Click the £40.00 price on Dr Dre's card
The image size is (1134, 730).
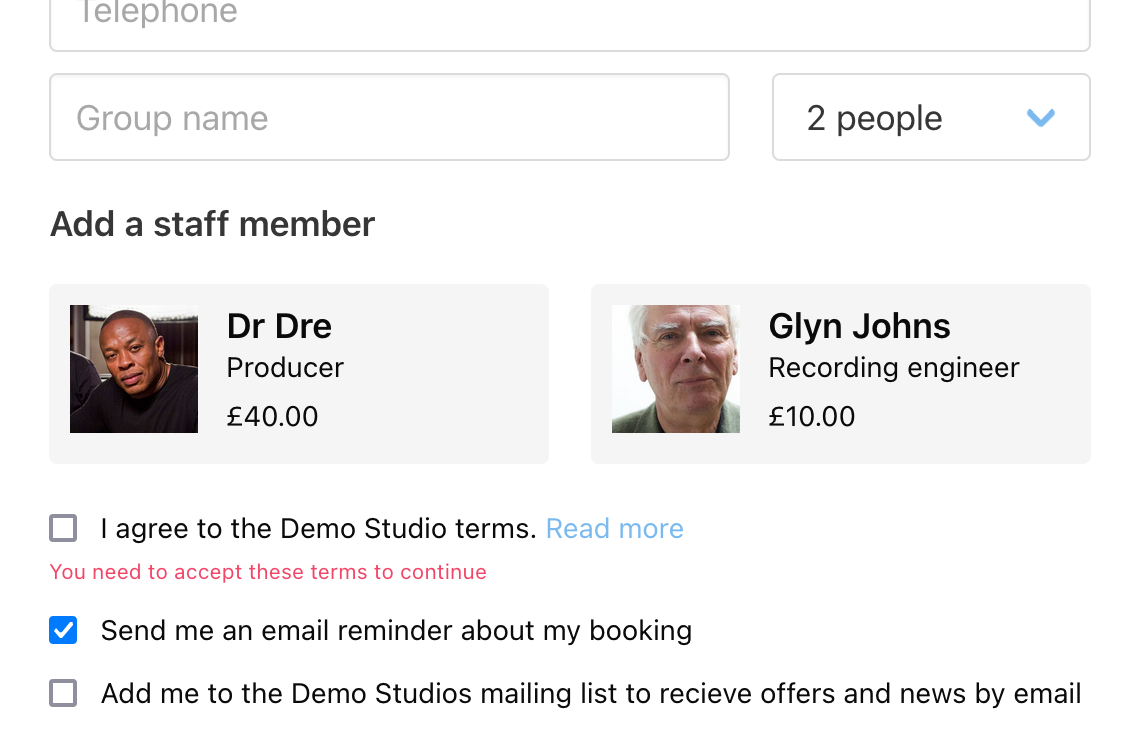click(272, 417)
